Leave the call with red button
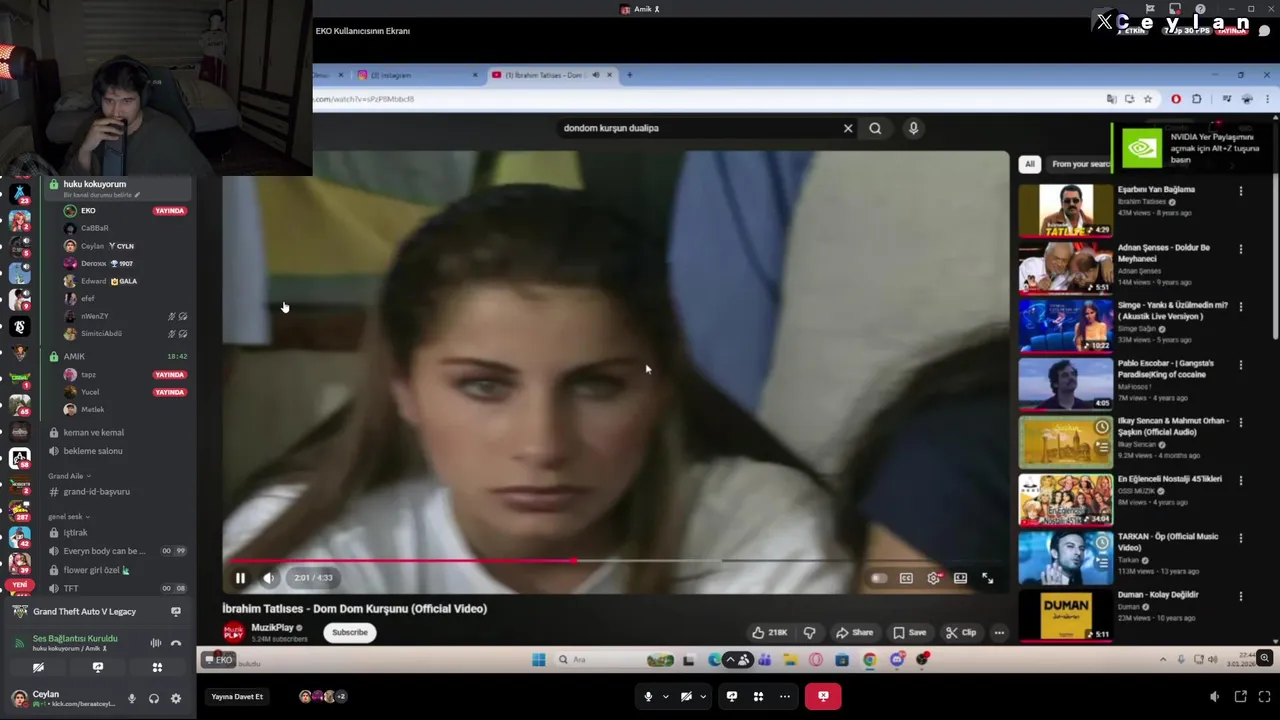This screenshot has height=720, width=1280. tap(823, 696)
